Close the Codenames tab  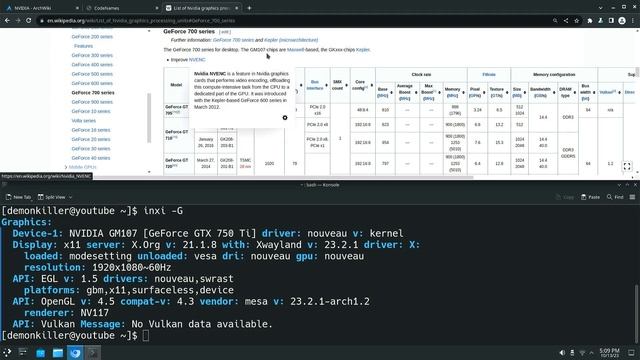157,8
